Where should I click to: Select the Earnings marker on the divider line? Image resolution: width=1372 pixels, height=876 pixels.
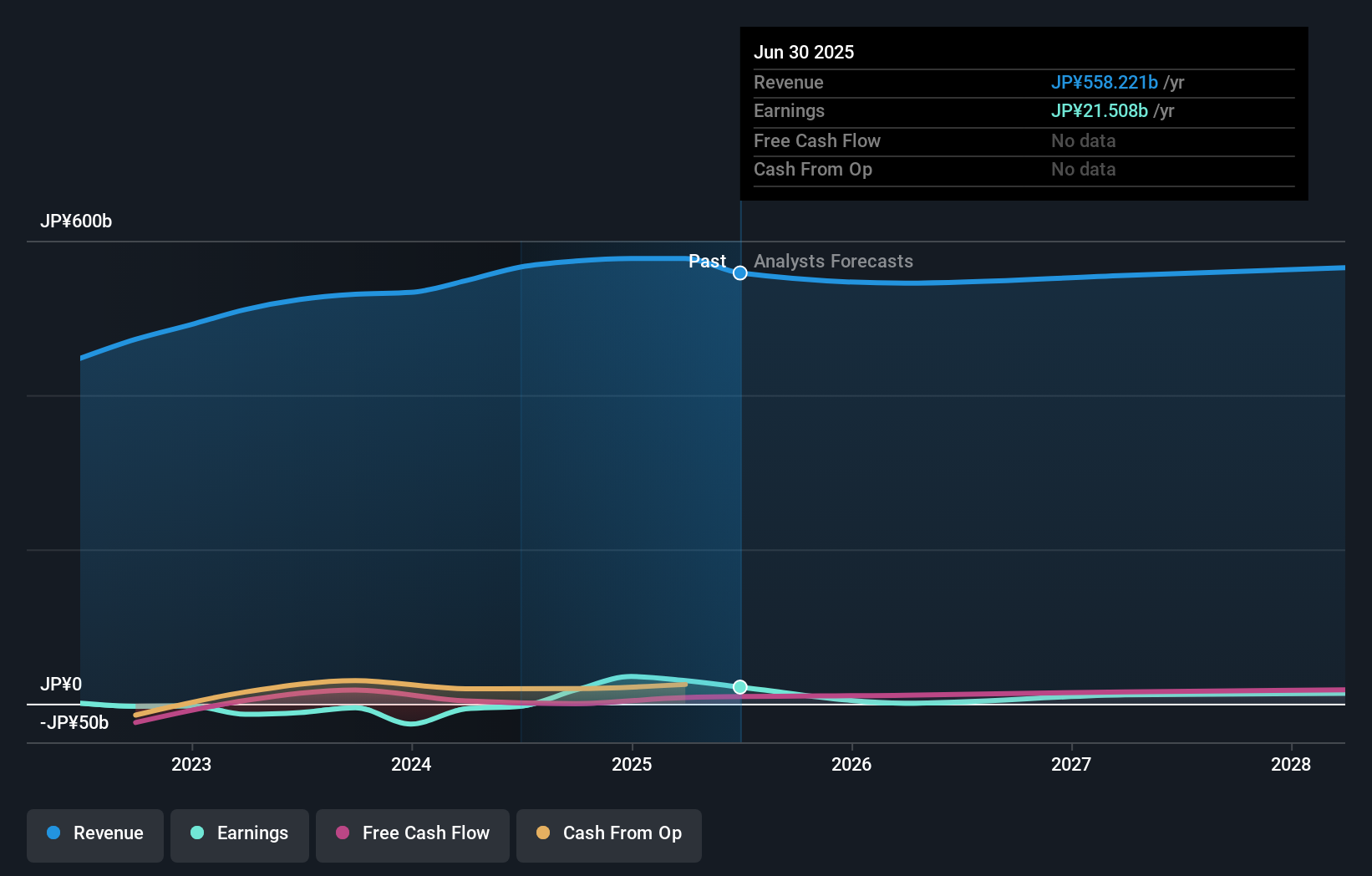pyautogui.click(x=739, y=687)
